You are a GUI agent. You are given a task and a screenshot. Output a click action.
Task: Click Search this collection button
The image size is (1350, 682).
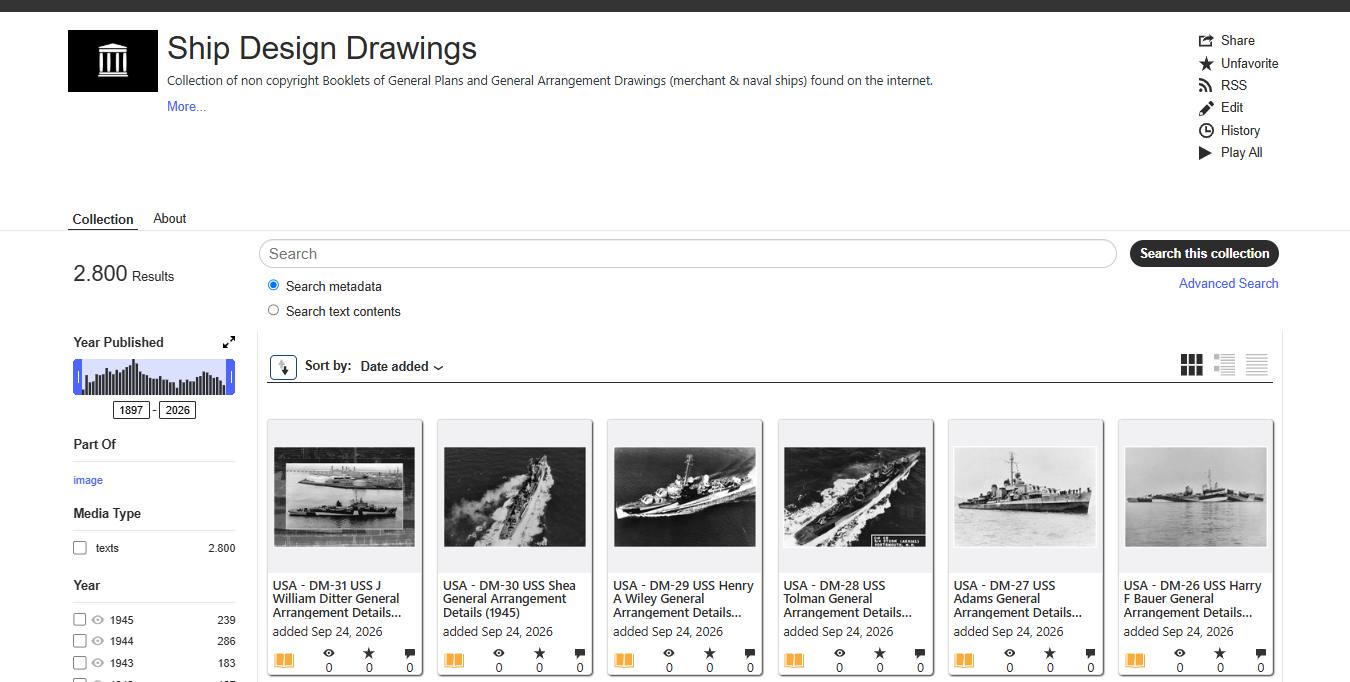1204,253
